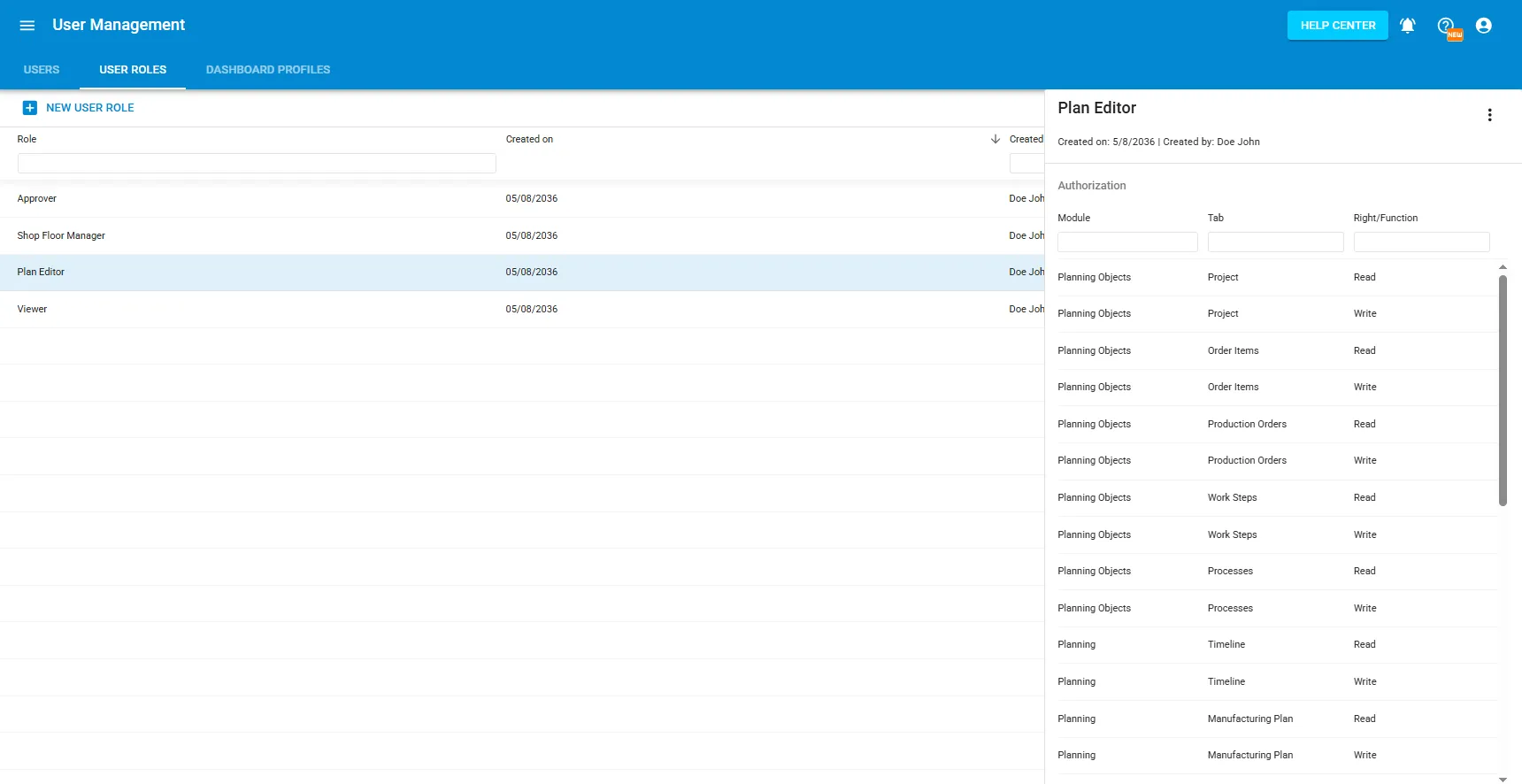Click the authorization panel scrollbar thumb

click(x=1503, y=389)
